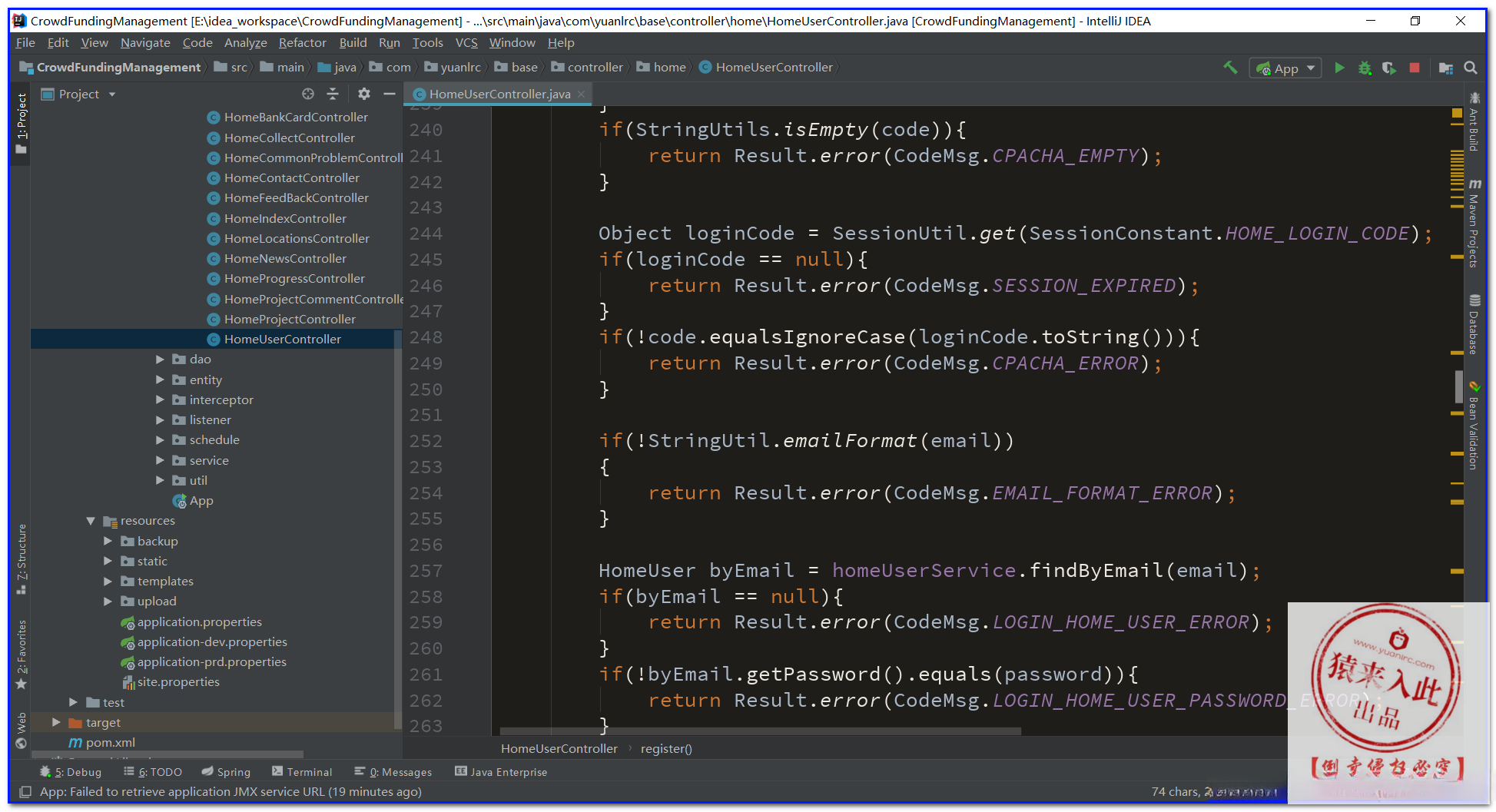Image resolution: width=1496 pixels, height=812 pixels.
Task: Open the Terminal tool window
Action: [302, 772]
